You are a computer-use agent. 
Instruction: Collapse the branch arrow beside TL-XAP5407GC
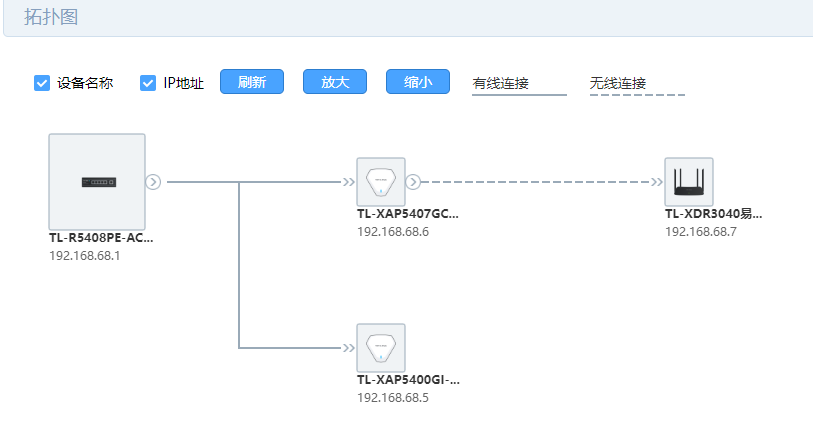tap(413, 182)
